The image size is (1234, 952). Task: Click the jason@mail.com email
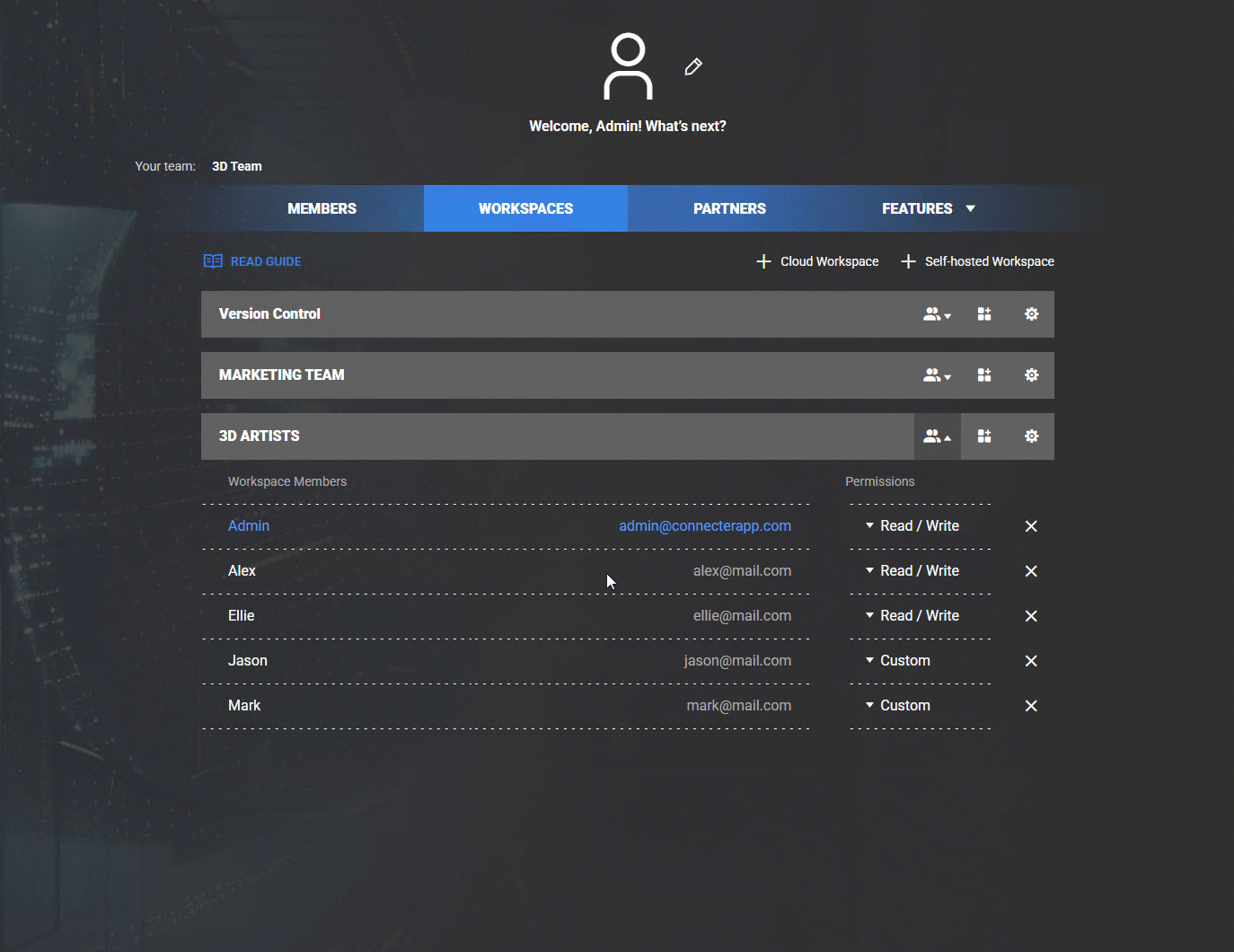(x=737, y=661)
